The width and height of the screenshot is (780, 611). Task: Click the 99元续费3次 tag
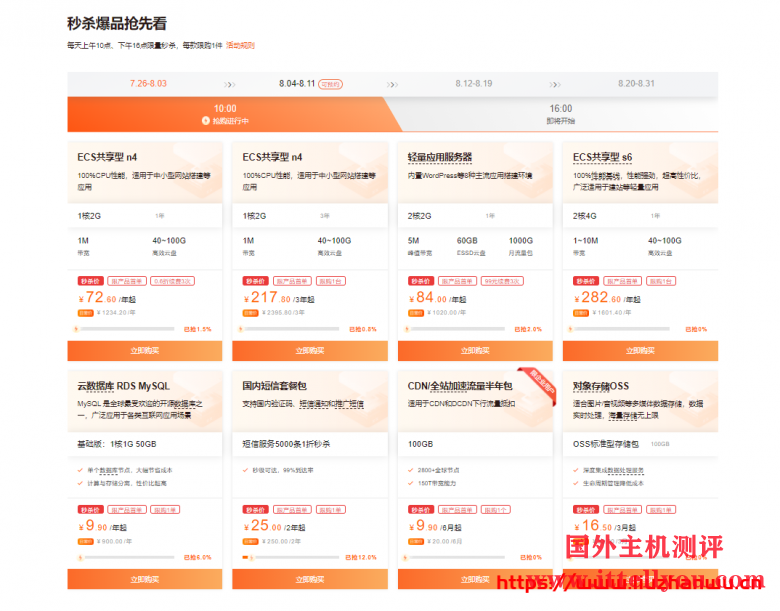[x=502, y=281]
